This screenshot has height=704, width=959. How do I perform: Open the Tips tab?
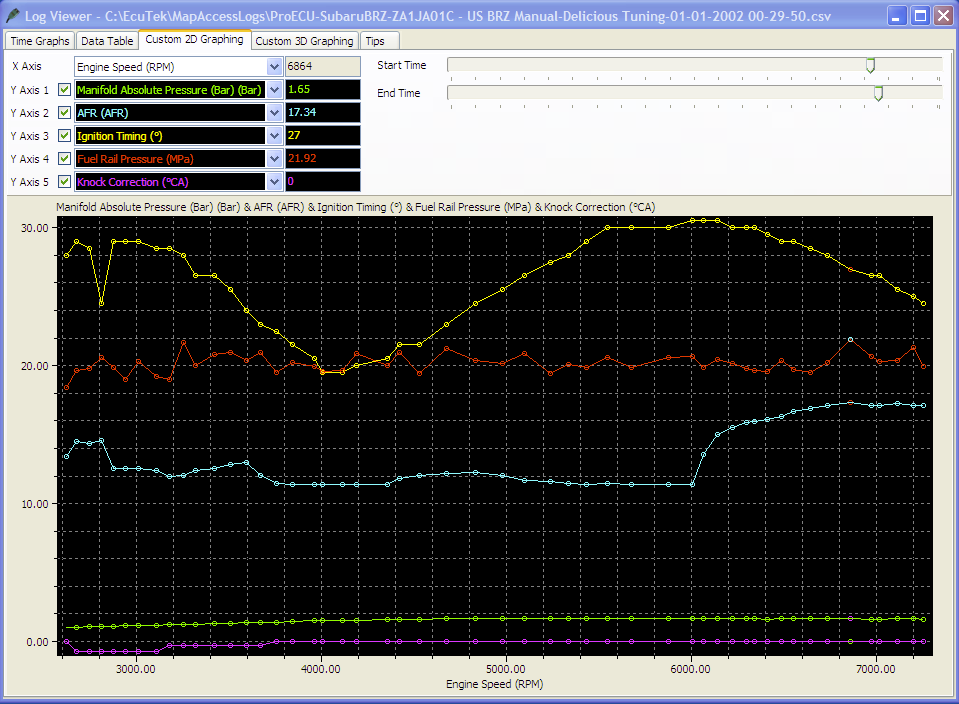375,41
